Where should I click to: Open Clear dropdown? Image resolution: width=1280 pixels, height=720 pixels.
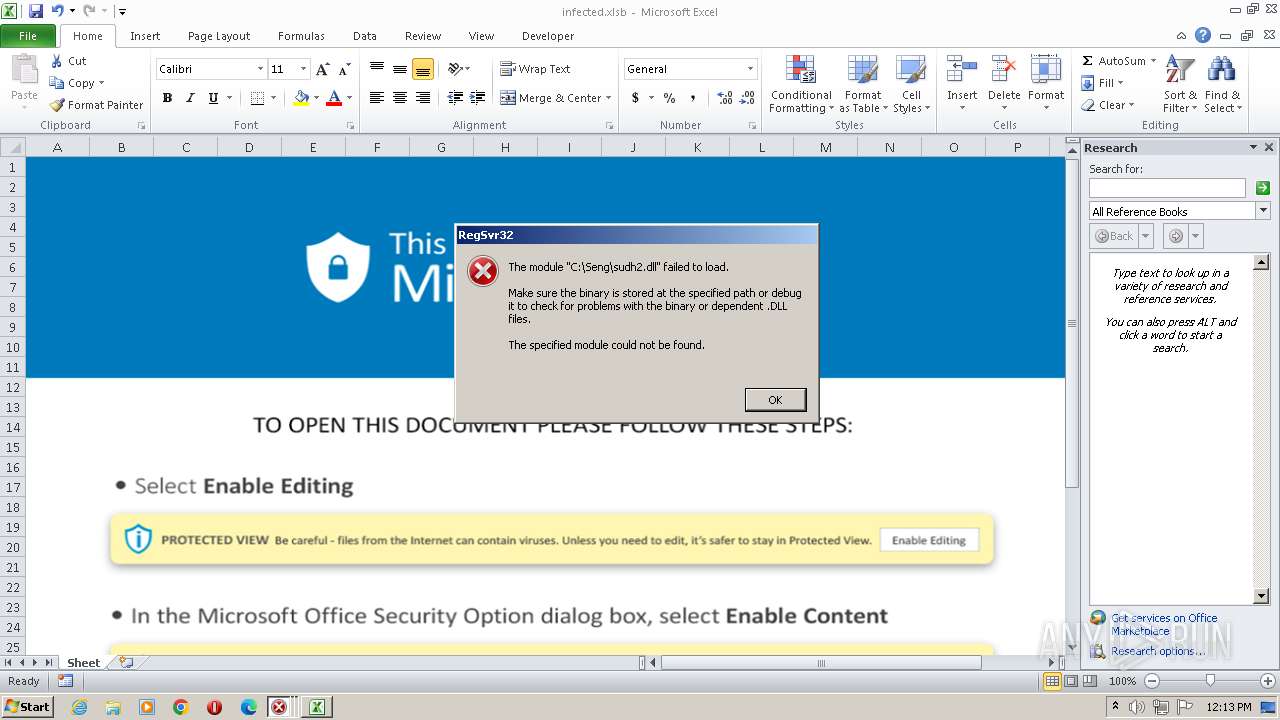tap(1108, 105)
